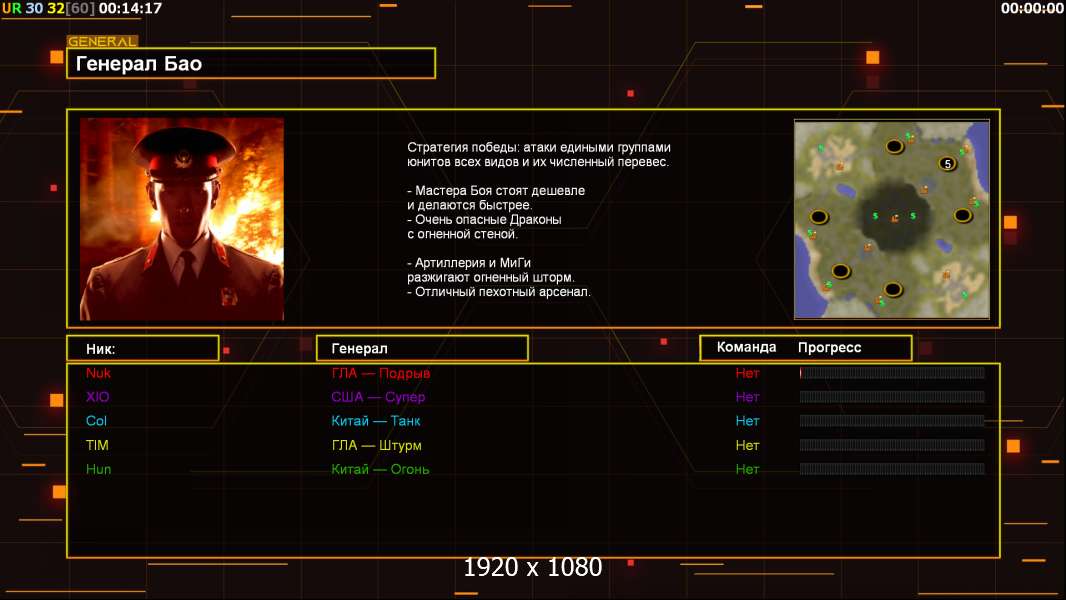
Task: Click the team value "Нет" for Col
Action: click(747, 421)
